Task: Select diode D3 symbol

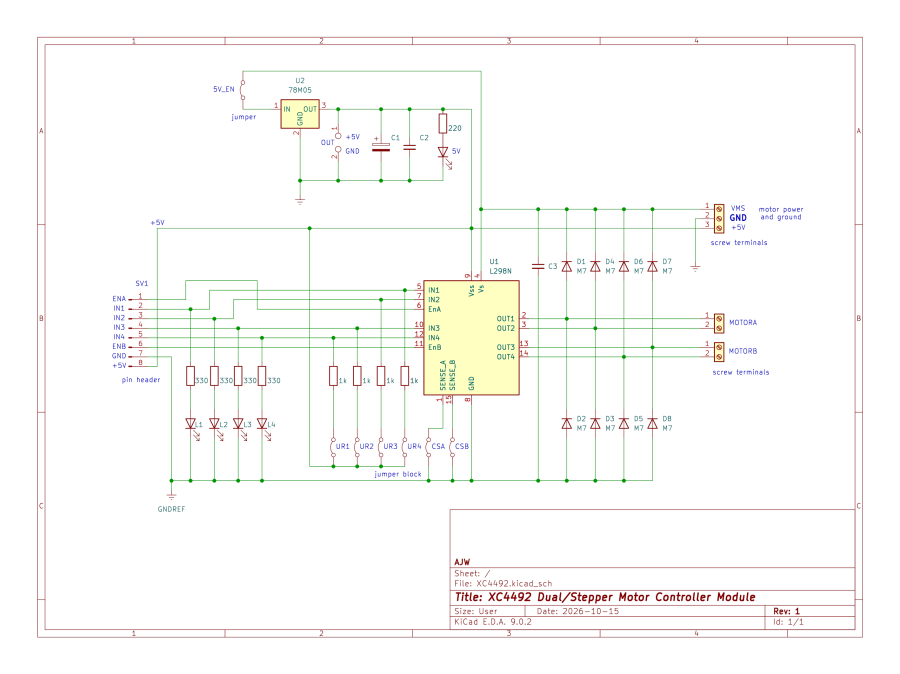Action: pyautogui.click(x=595, y=424)
